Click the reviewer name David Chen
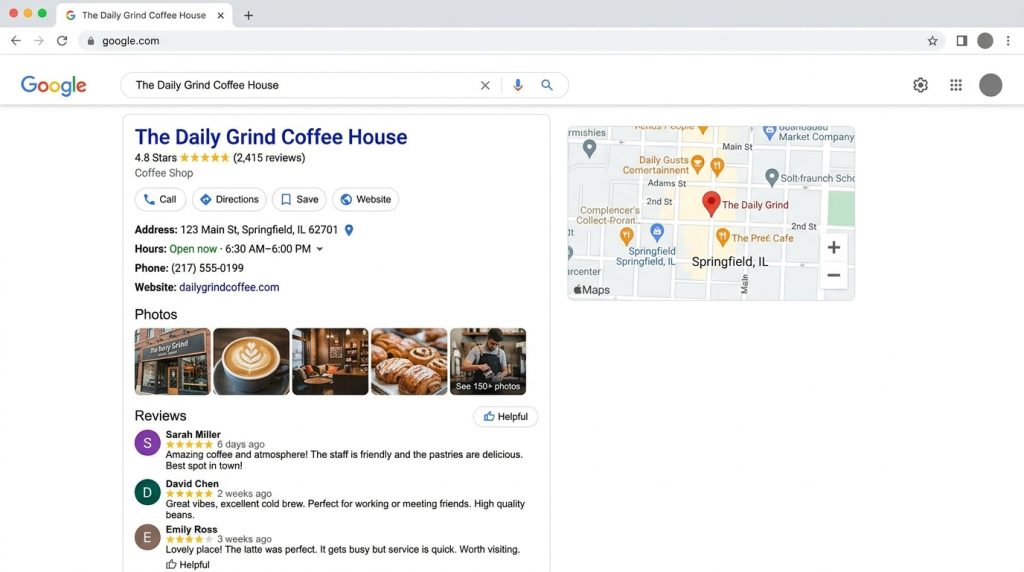This screenshot has height=572, width=1024. point(192,484)
